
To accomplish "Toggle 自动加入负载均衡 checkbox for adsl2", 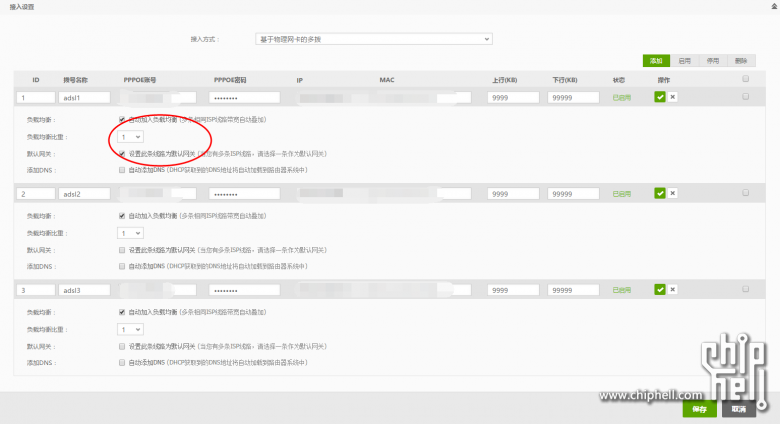I will [122, 216].
